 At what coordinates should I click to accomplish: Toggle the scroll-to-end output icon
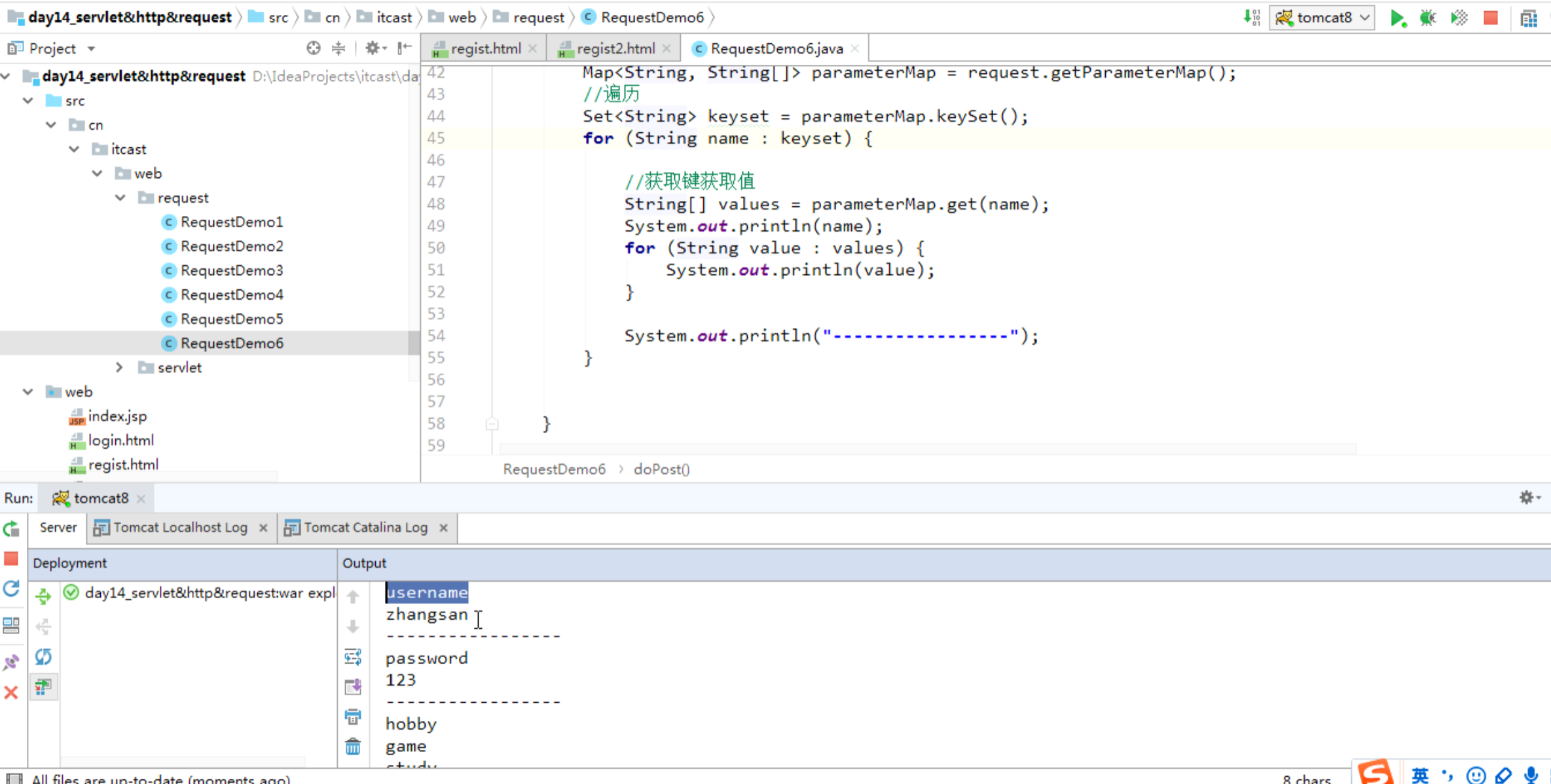coord(353,686)
